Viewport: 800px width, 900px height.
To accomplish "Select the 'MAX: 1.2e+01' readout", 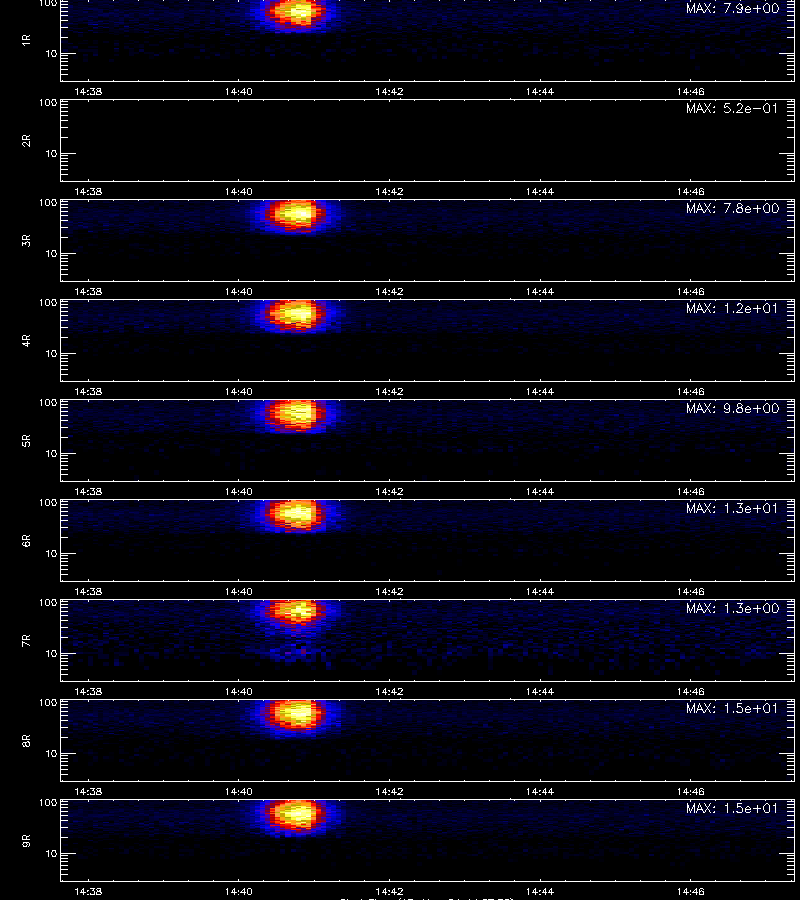I will [732, 308].
